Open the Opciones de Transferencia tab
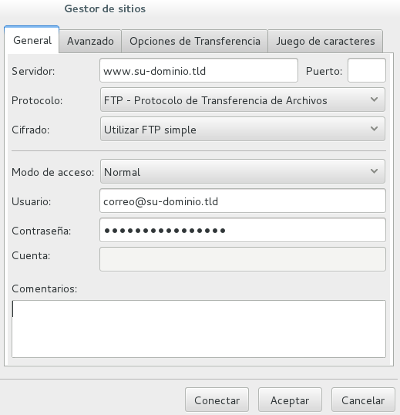Viewport: 400px width, 415px height. [195, 41]
